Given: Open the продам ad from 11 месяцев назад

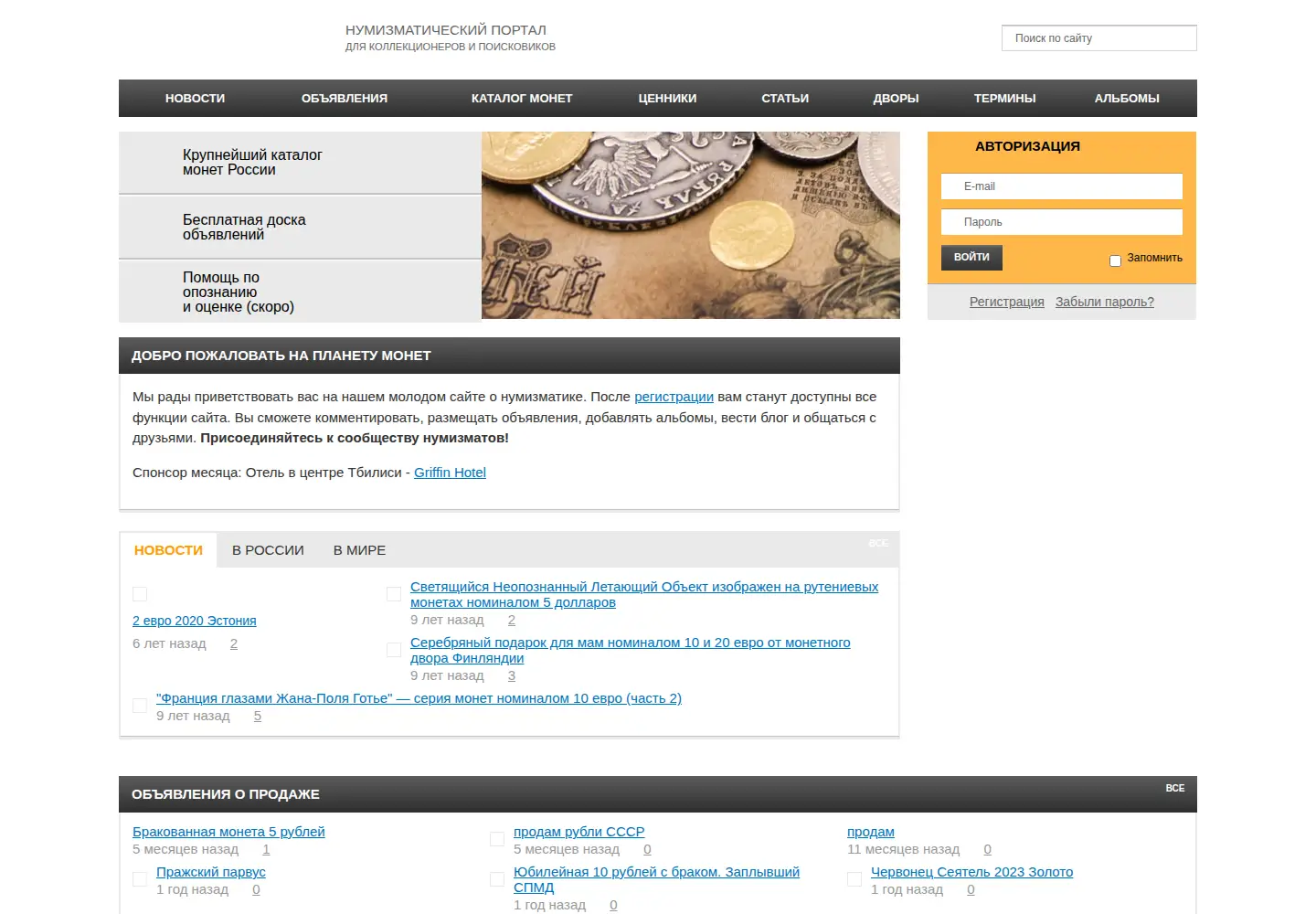Looking at the screenshot, I should click(871, 832).
